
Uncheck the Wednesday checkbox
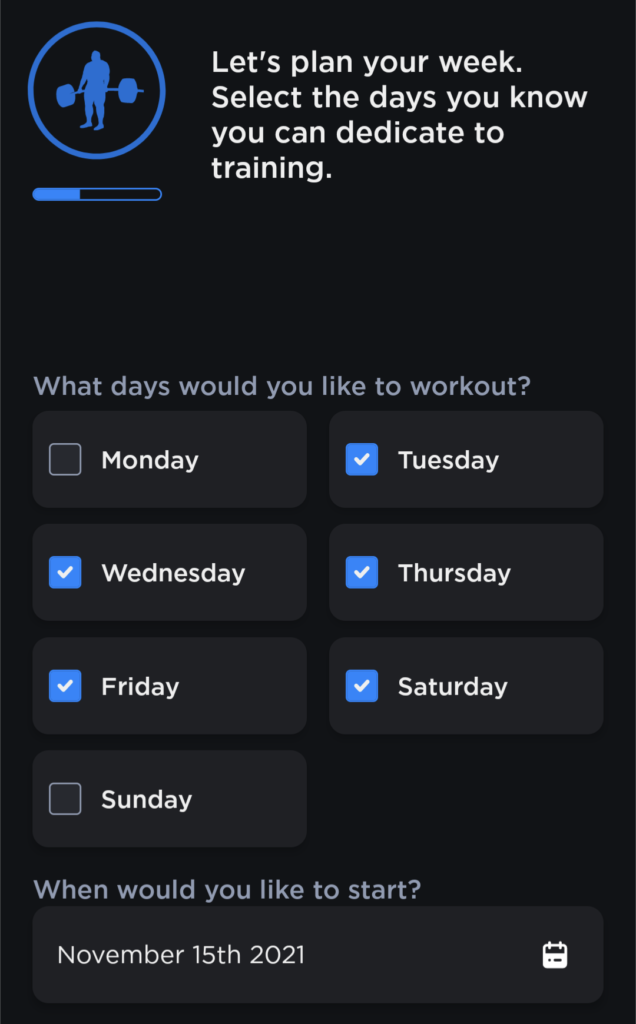65,573
